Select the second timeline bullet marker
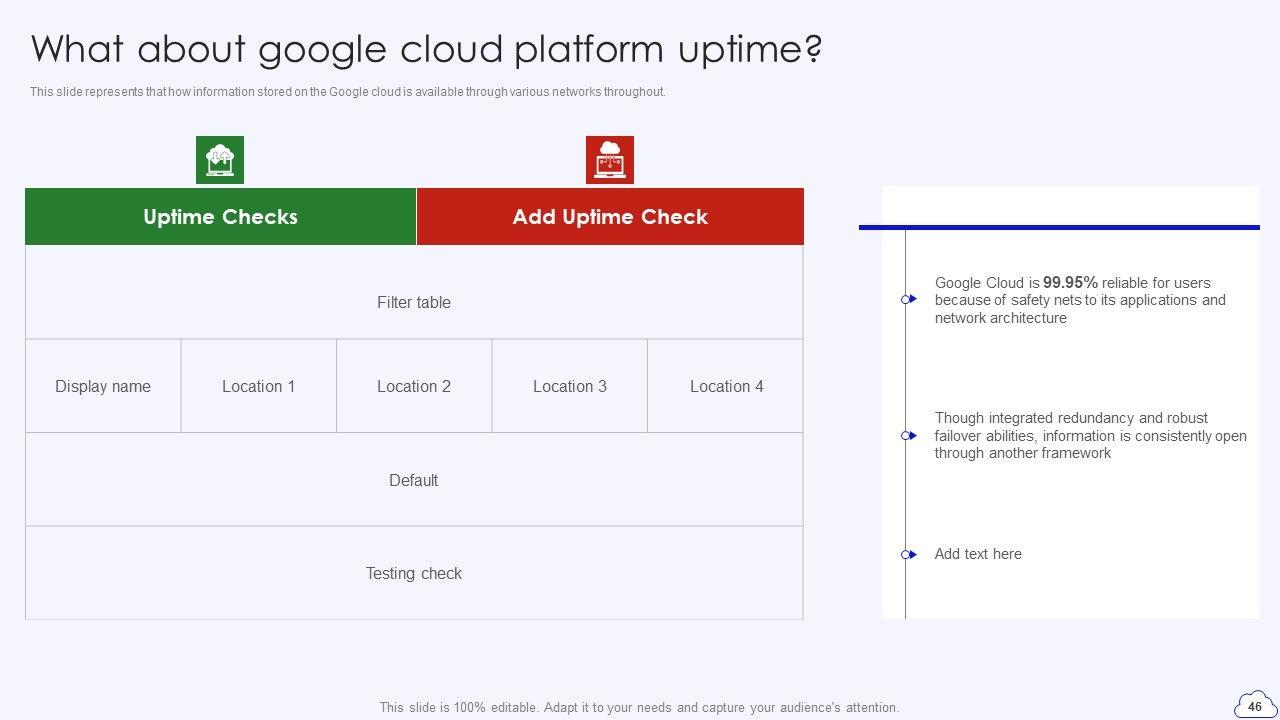 (x=908, y=436)
